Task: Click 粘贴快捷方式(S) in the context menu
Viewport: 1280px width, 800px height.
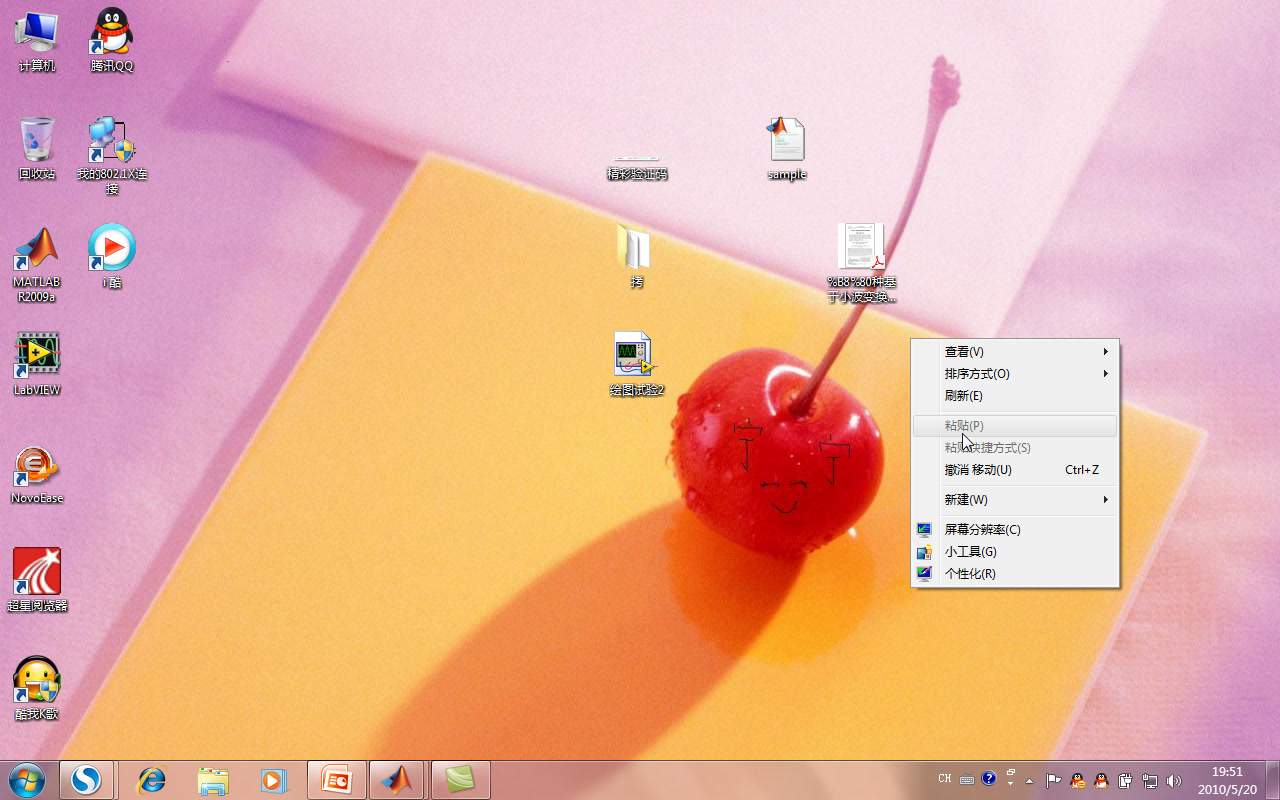Action: 1015,448
